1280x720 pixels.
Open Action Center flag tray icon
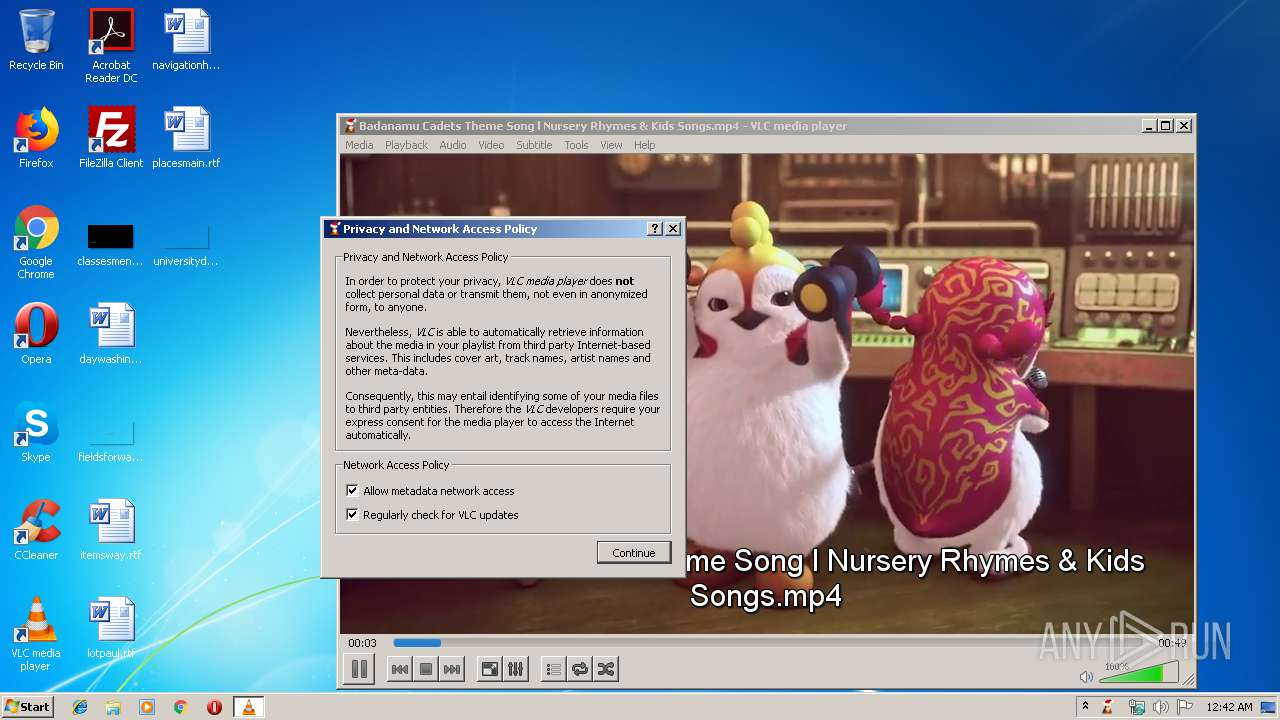1185,707
